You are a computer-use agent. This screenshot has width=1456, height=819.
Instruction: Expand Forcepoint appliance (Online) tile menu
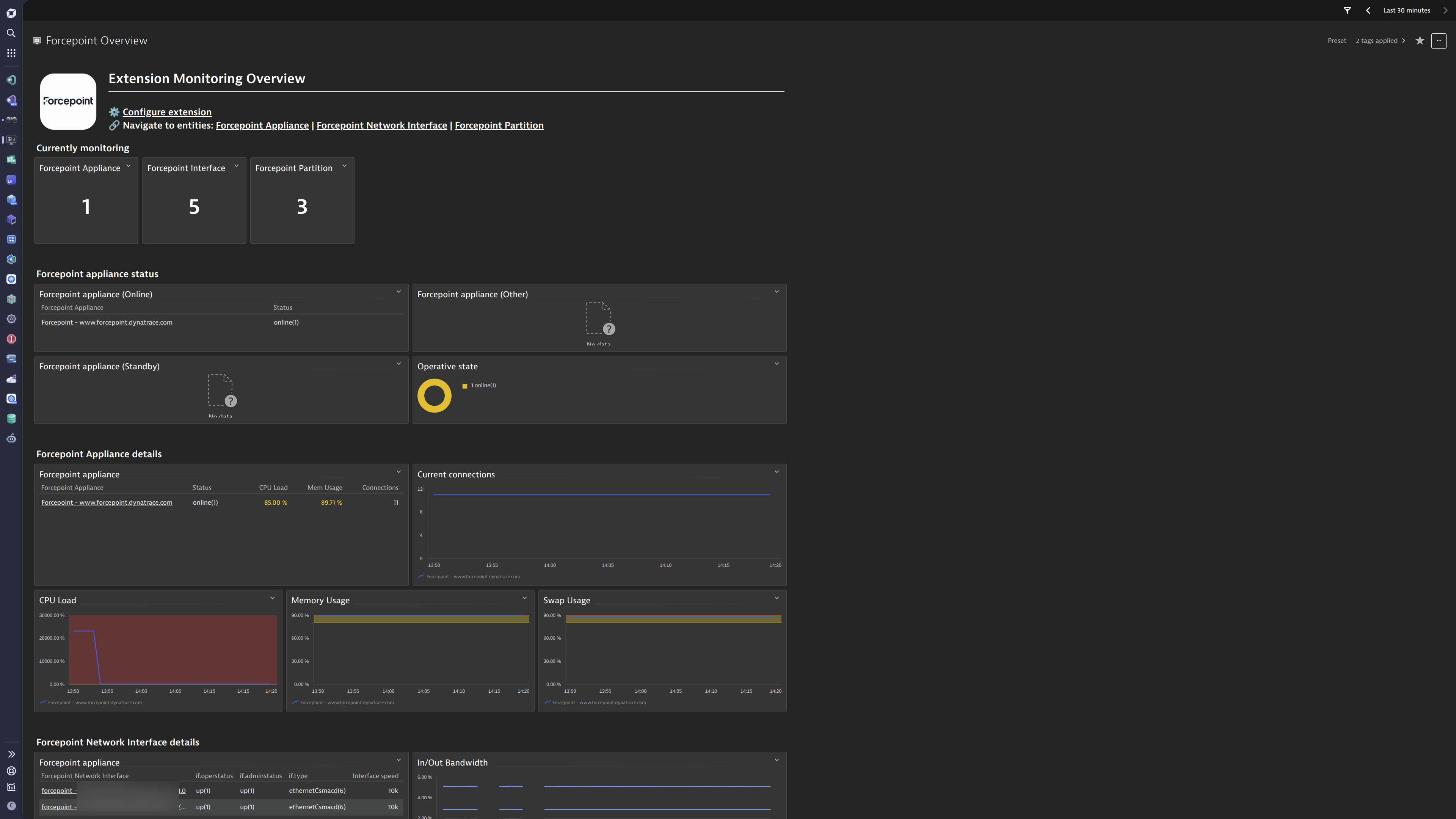point(399,292)
